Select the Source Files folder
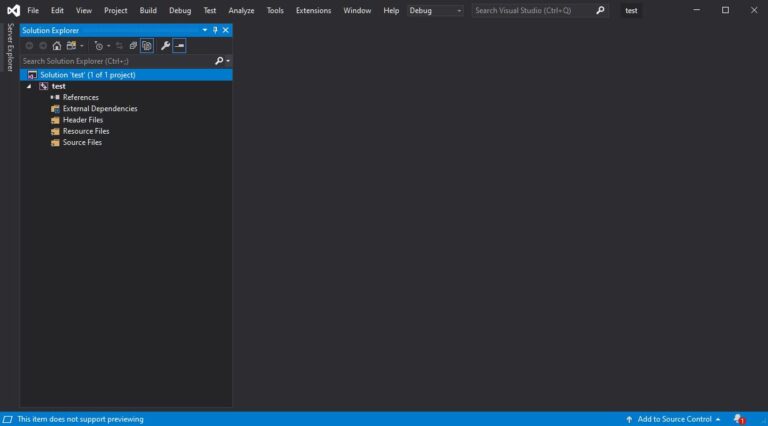Viewport: 768px width, 426px height. point(82,142)
